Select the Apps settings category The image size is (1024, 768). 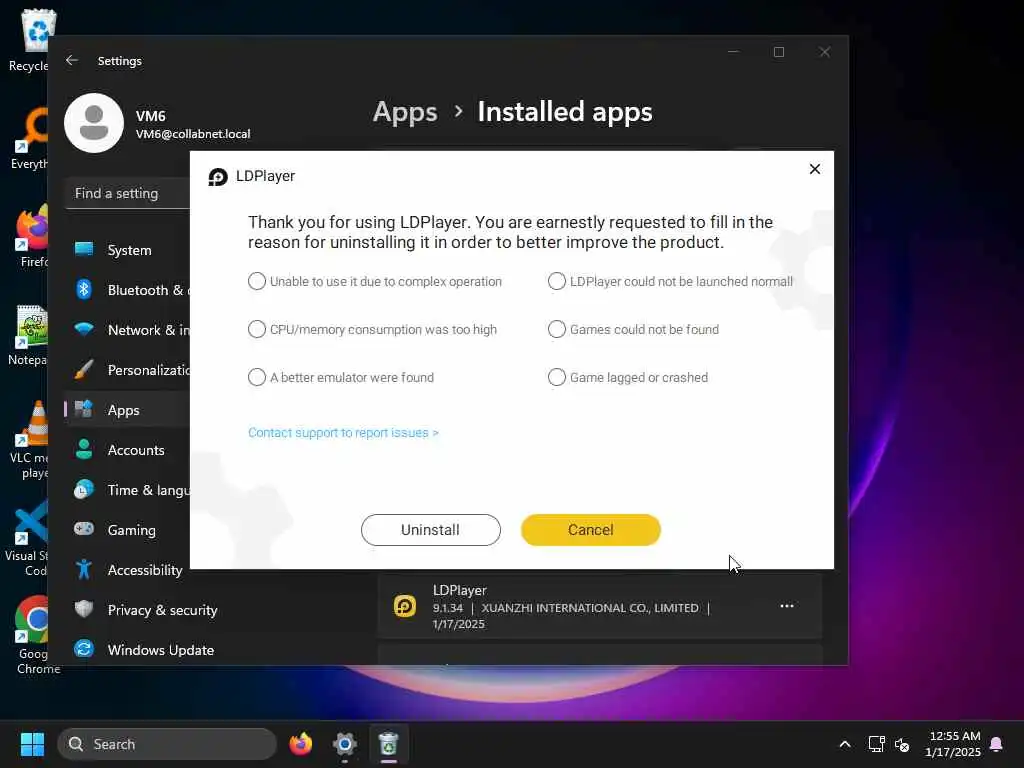pyautogui.click(x=128, y=410)
